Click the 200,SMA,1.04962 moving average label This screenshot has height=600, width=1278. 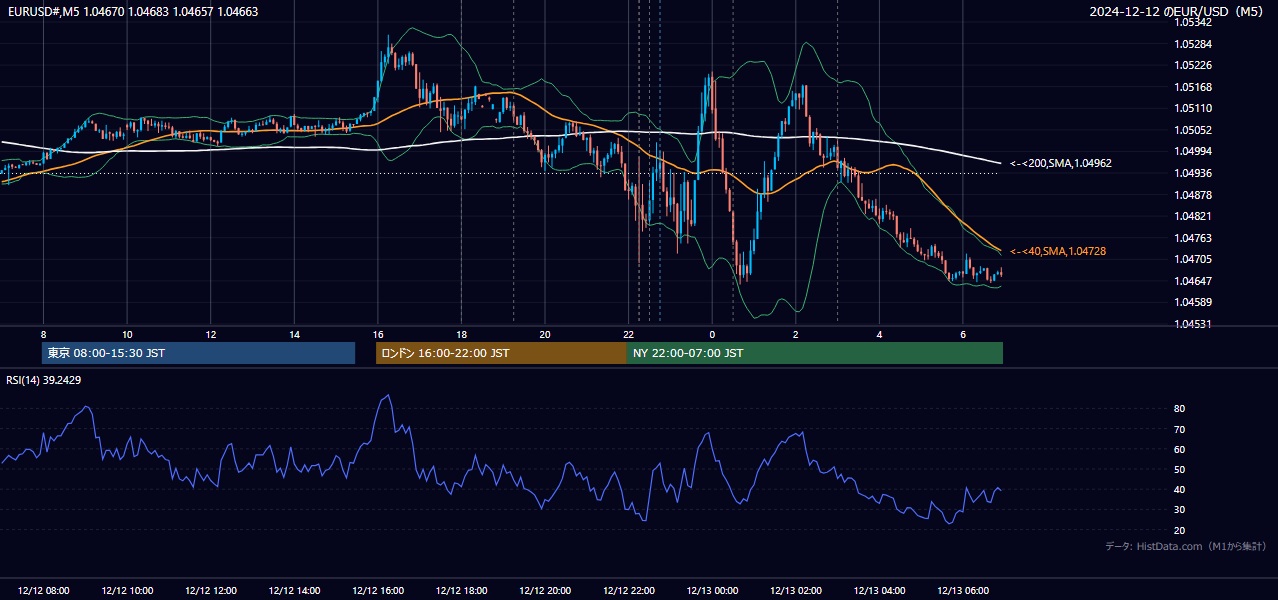tap(1061, 163)
